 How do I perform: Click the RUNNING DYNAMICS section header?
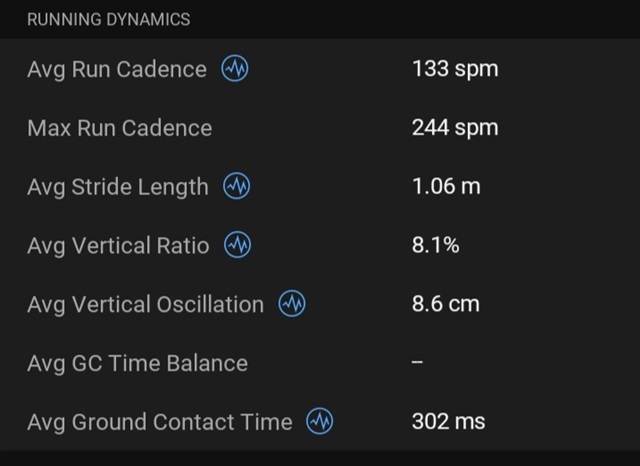click(x=108, y=19)
